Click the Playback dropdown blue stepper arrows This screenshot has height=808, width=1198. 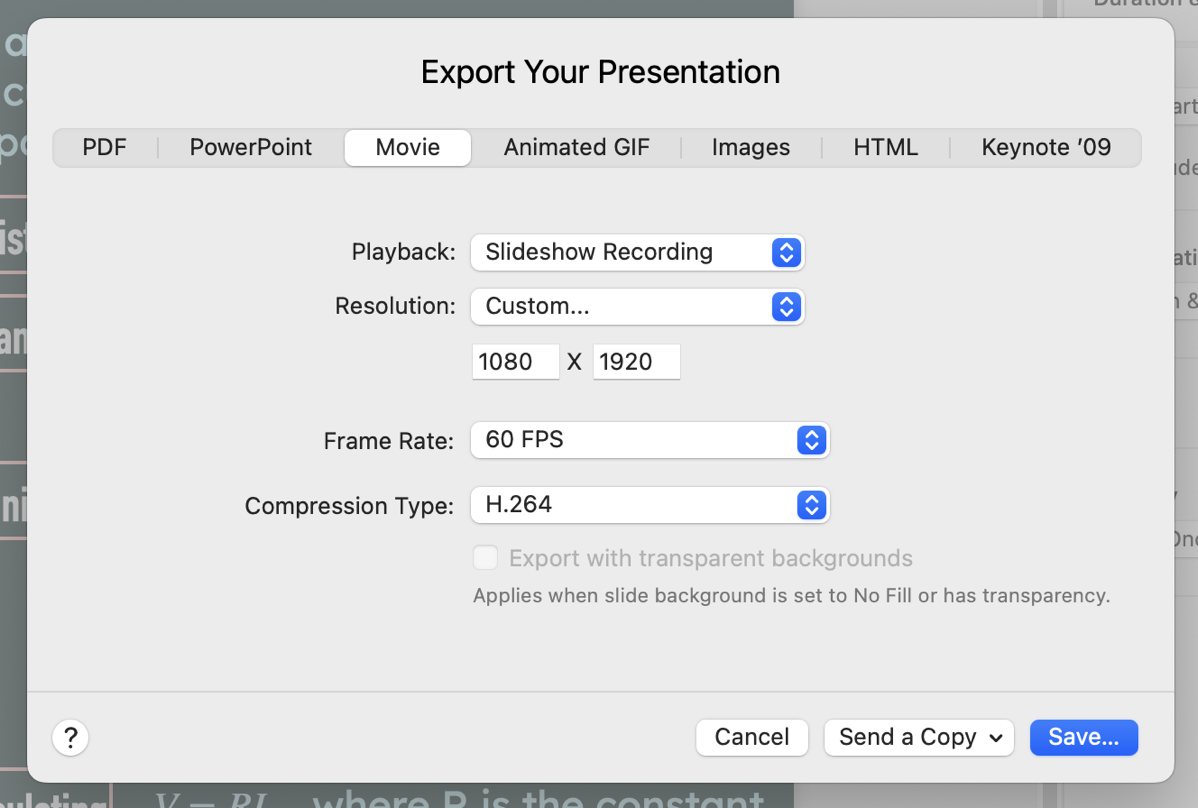[x=787, y=252]
